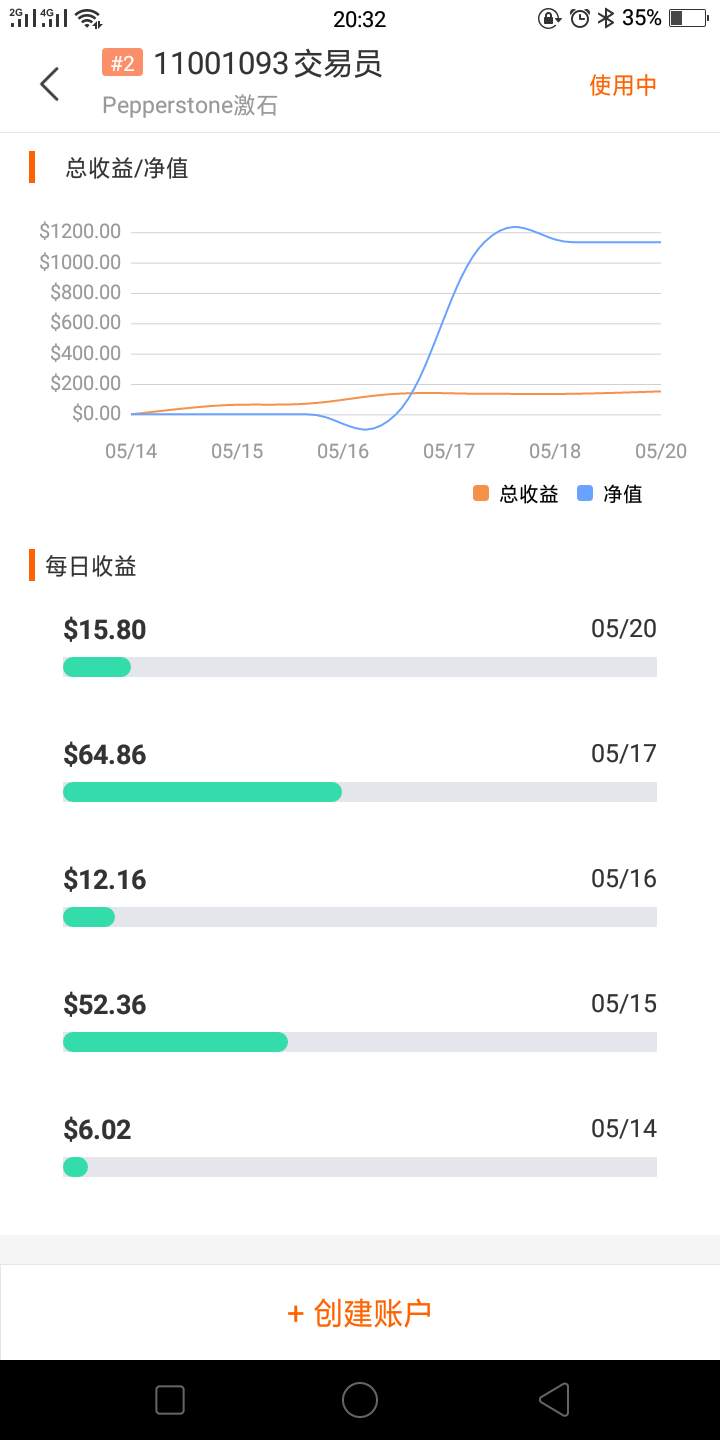Viewport: 720px width, 1440px height.
Task: Toggle the orange 总收益 legend series
Action: tap(515, 493)
